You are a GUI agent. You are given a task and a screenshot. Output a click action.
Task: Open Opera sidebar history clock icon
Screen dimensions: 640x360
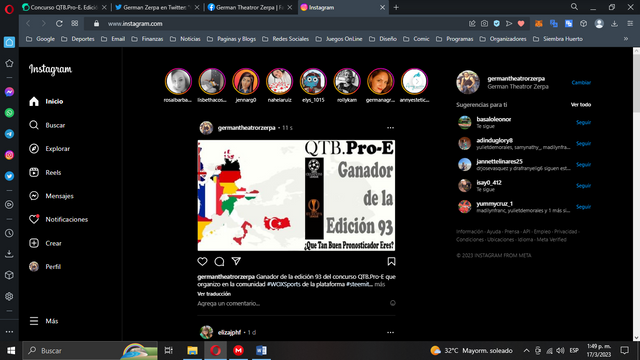(9, 233)
